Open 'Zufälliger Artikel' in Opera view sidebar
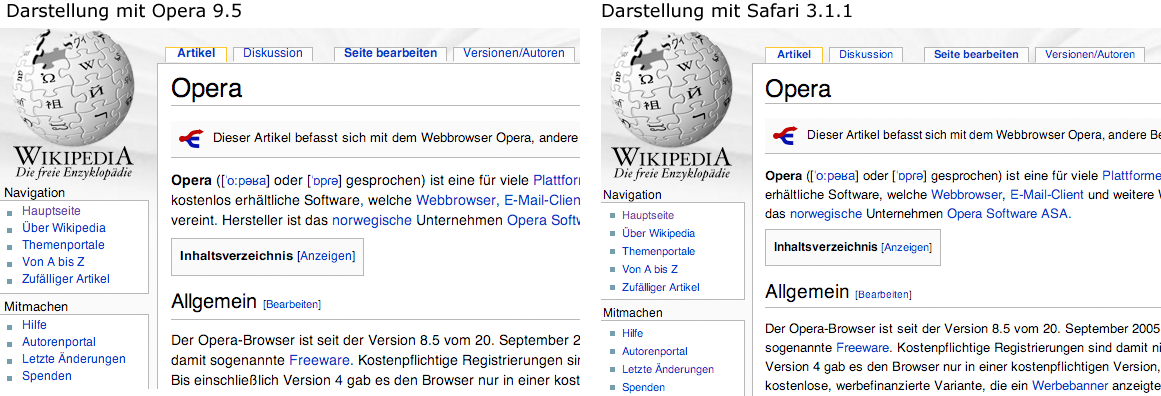This screenshot has width=1161, height=396. pyautogui.click(x=66, y=279)
